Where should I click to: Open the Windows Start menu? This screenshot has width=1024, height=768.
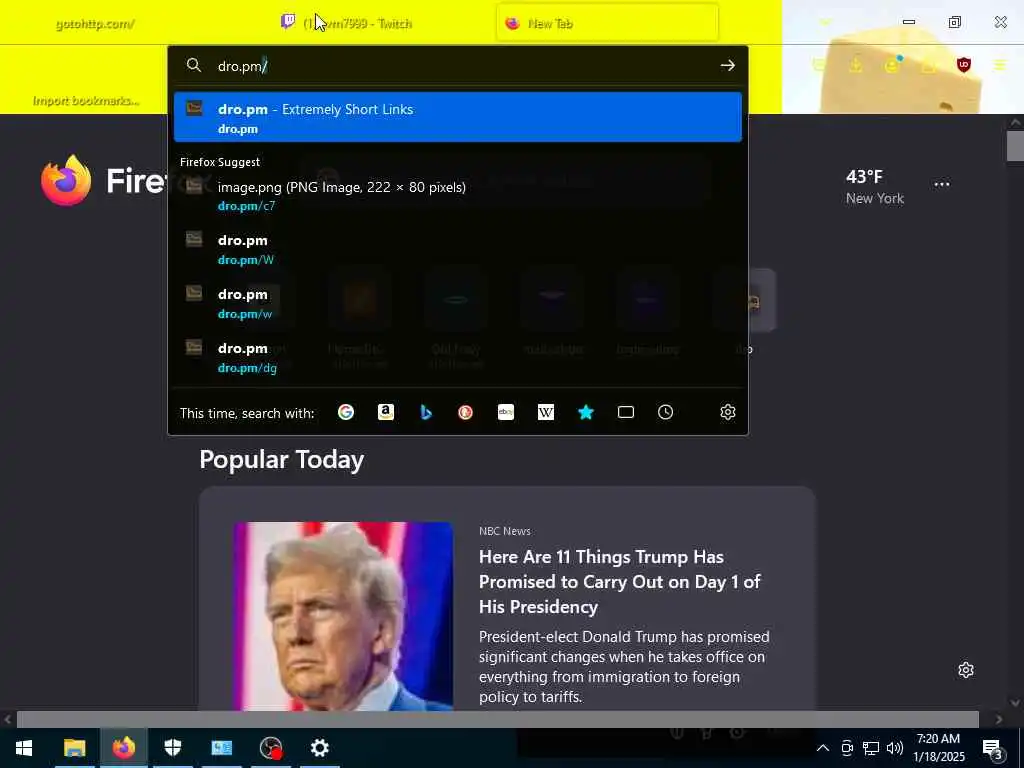click(x=24, y=748)
